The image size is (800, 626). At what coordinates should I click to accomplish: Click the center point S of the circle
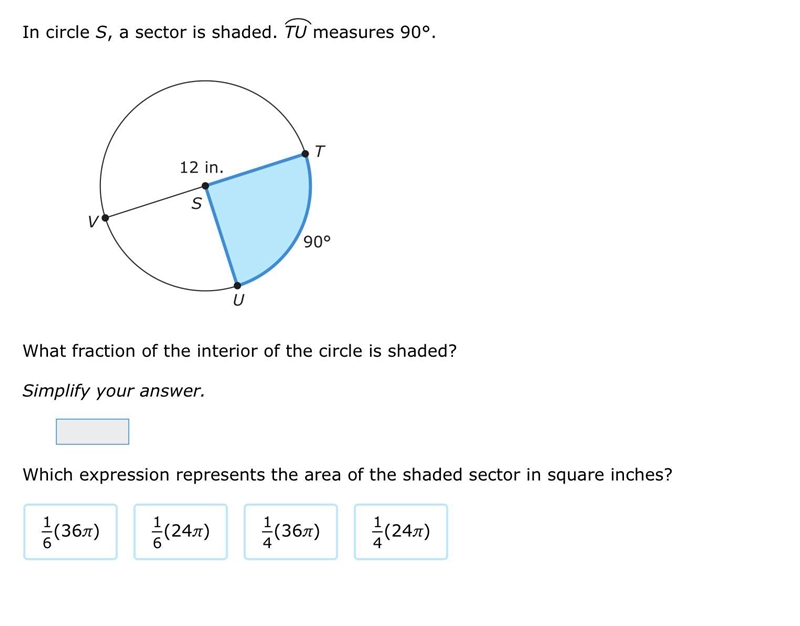(205, 186)
